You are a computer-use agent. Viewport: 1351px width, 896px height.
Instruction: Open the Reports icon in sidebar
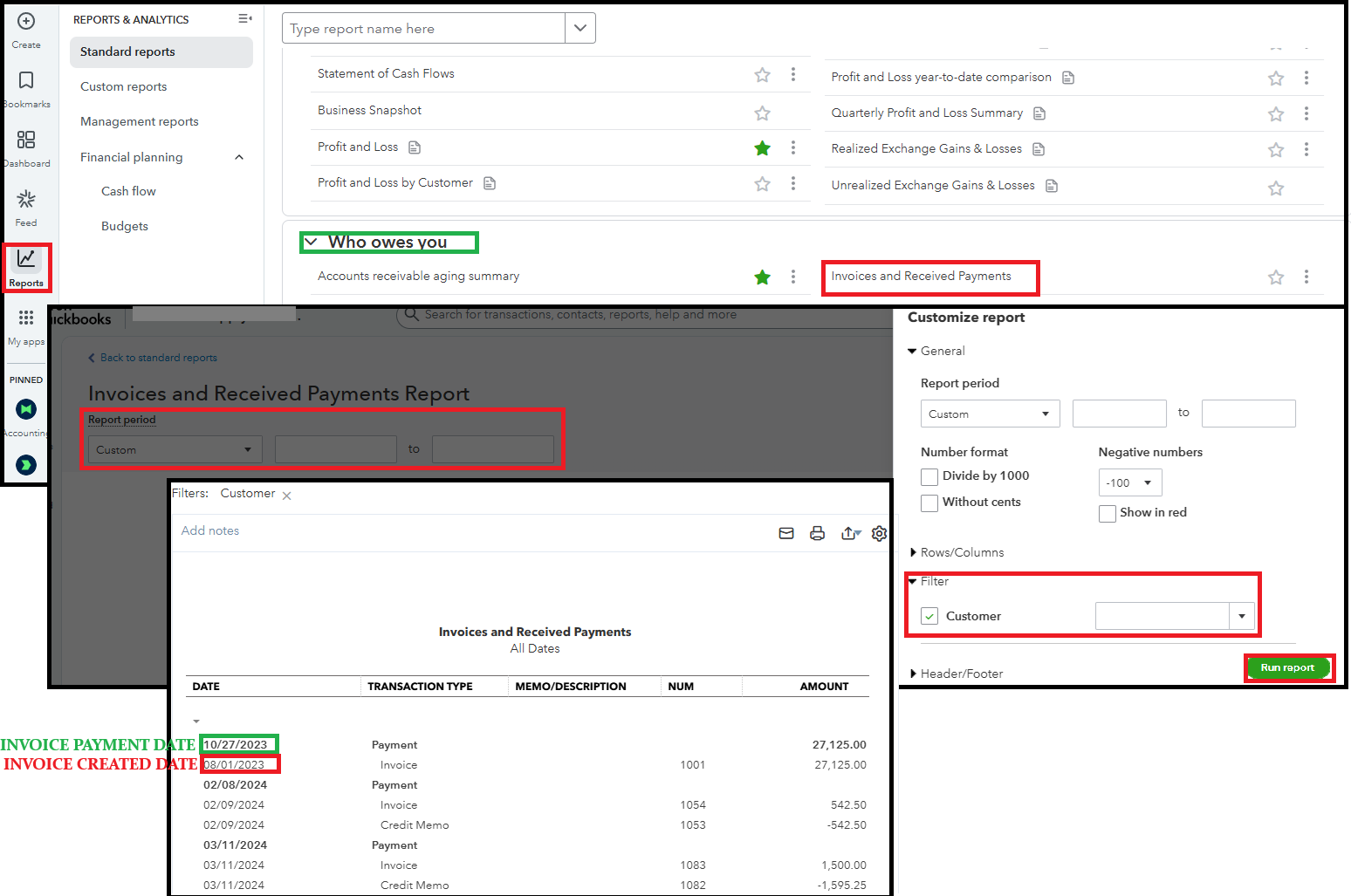26,258
